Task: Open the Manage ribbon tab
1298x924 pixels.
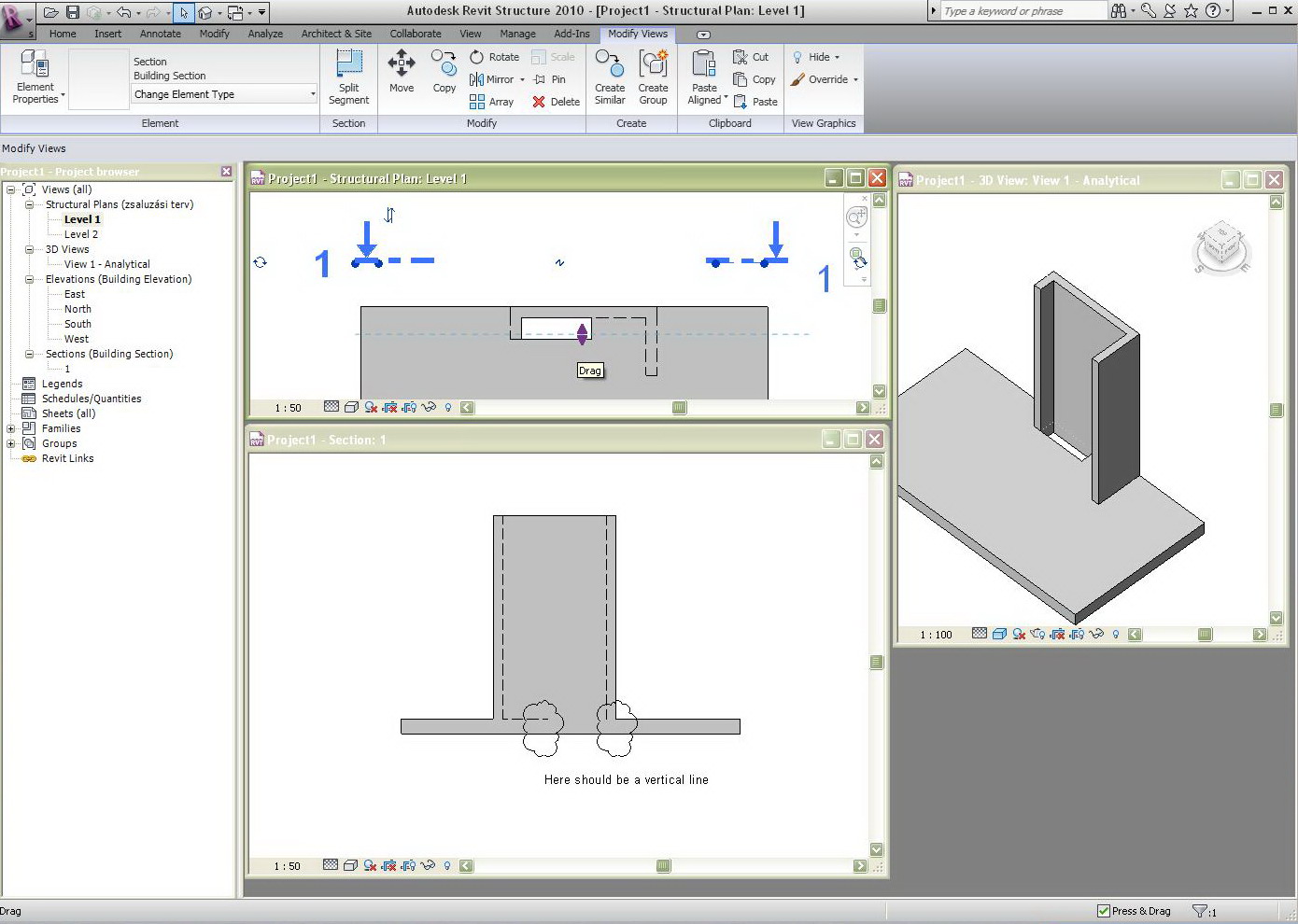Action: [517, 34]
